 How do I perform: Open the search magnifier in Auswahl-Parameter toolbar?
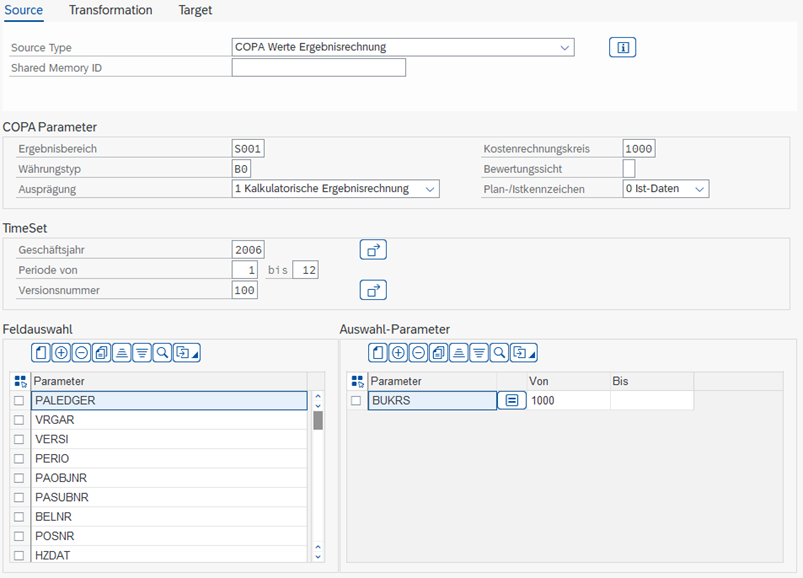pyautogui.click(x=499, y=353)
